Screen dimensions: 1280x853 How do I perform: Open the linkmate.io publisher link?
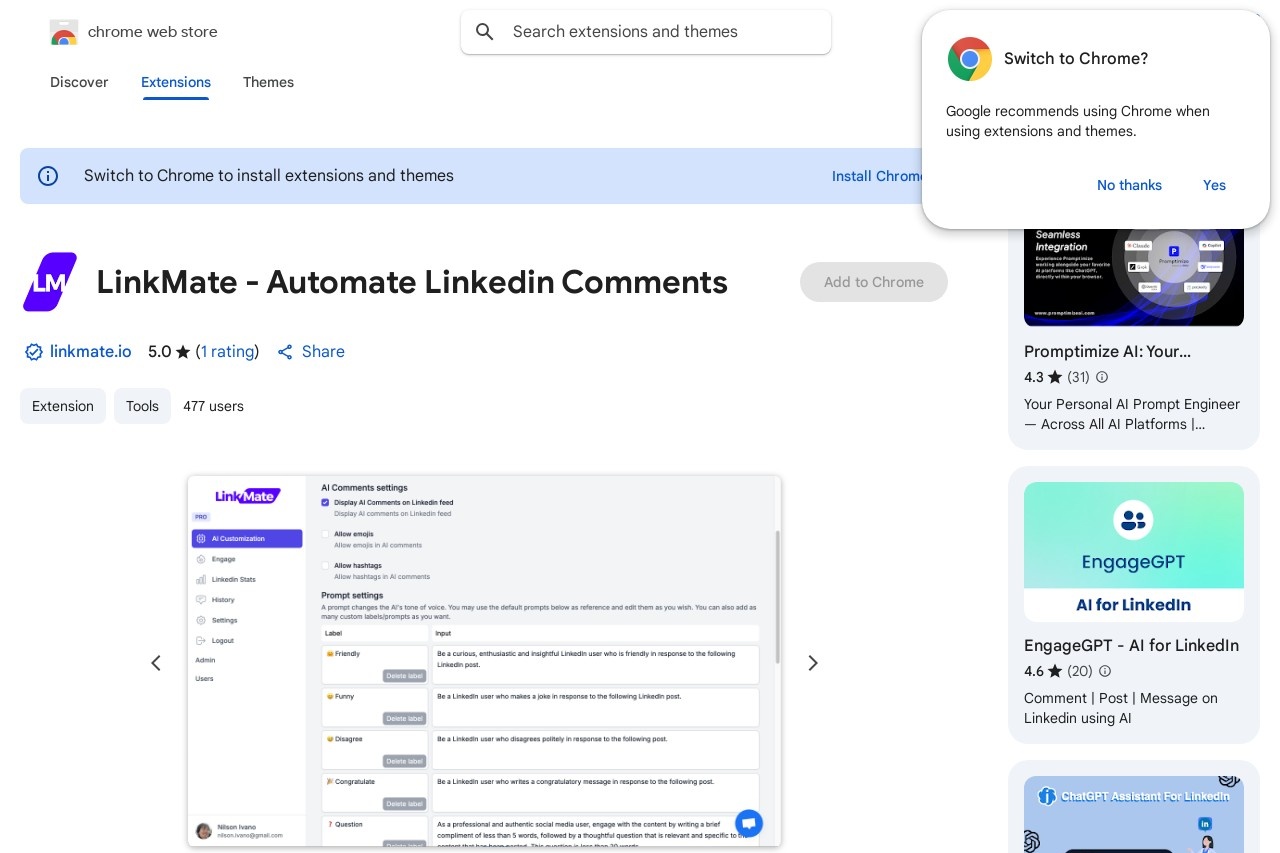point(91,352)
